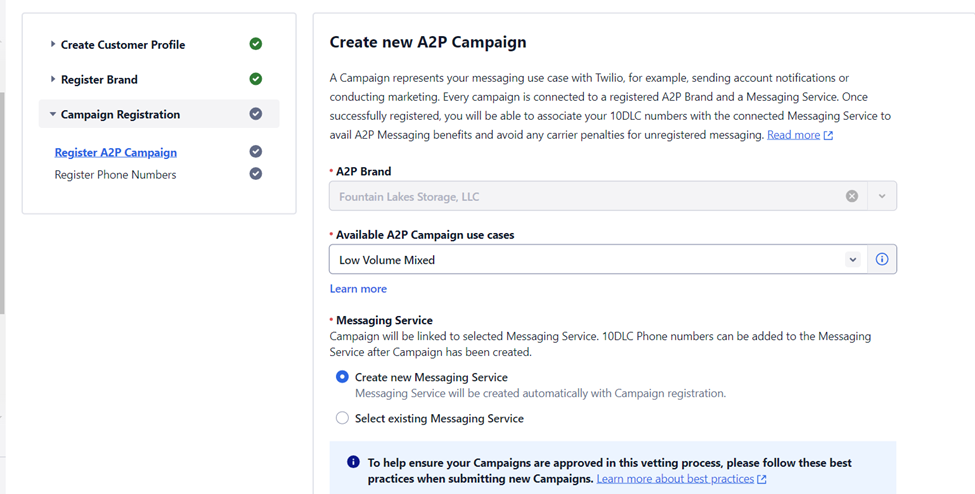Screen dimensions: 975x494
Task: Click the Register A2P Campaign status icon
Action: point(256,151)
